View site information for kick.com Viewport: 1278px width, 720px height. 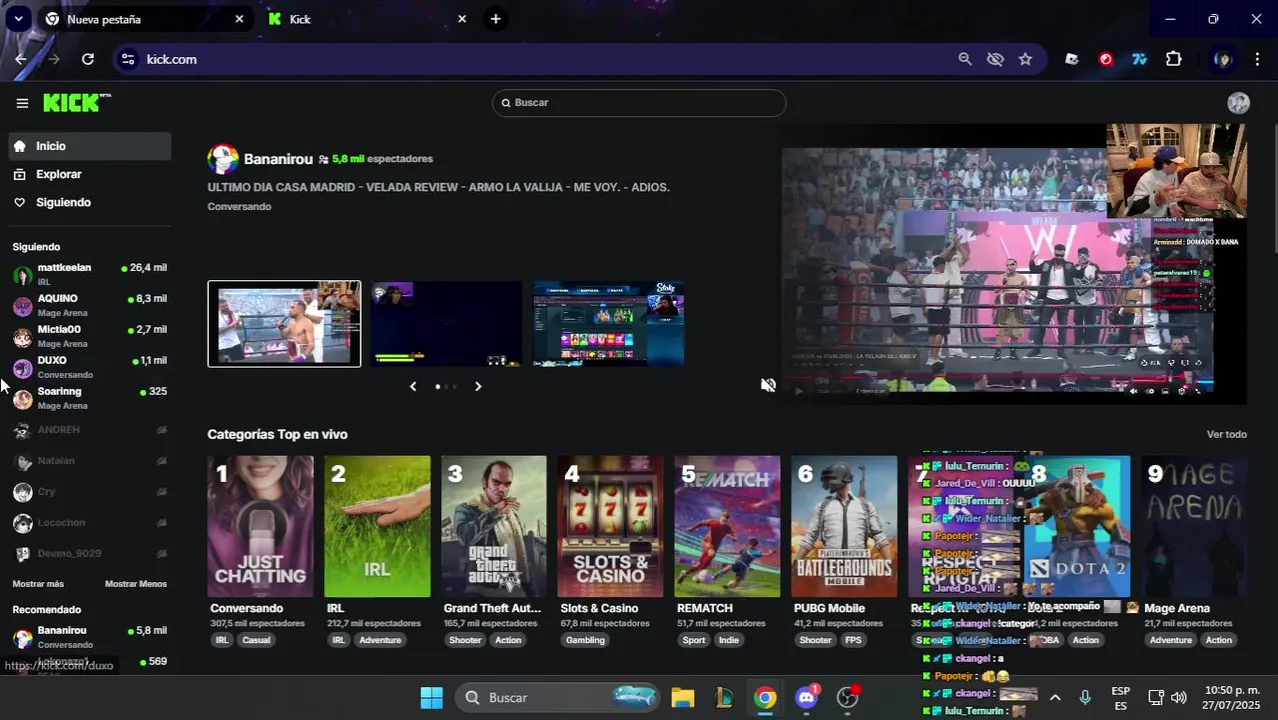click(x=127, y=59)
